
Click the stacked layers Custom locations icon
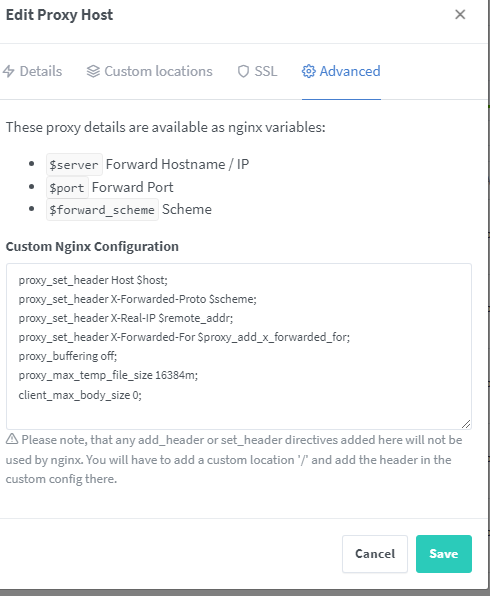[93, 71]
